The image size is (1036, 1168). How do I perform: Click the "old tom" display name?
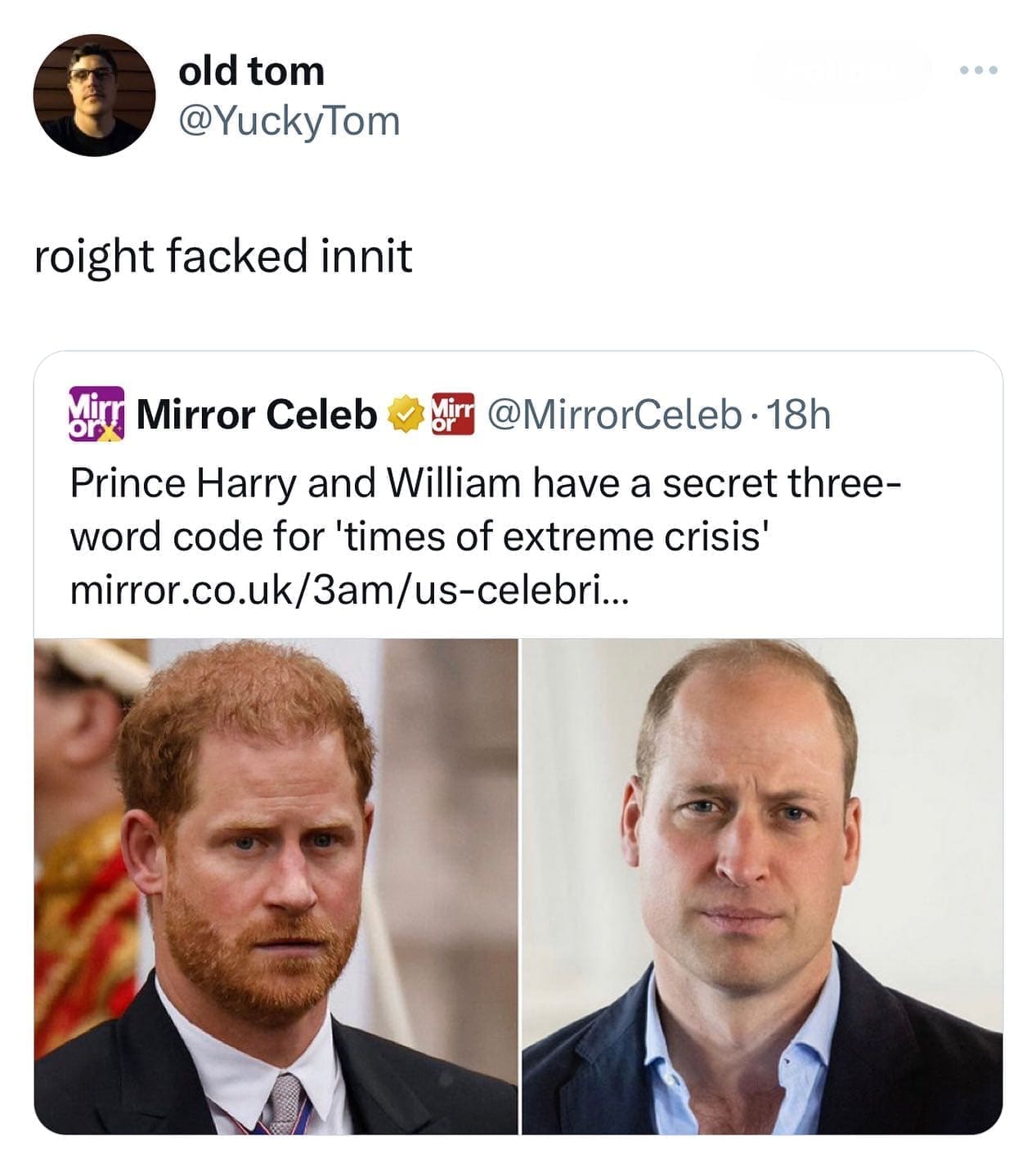coord(251,71)
